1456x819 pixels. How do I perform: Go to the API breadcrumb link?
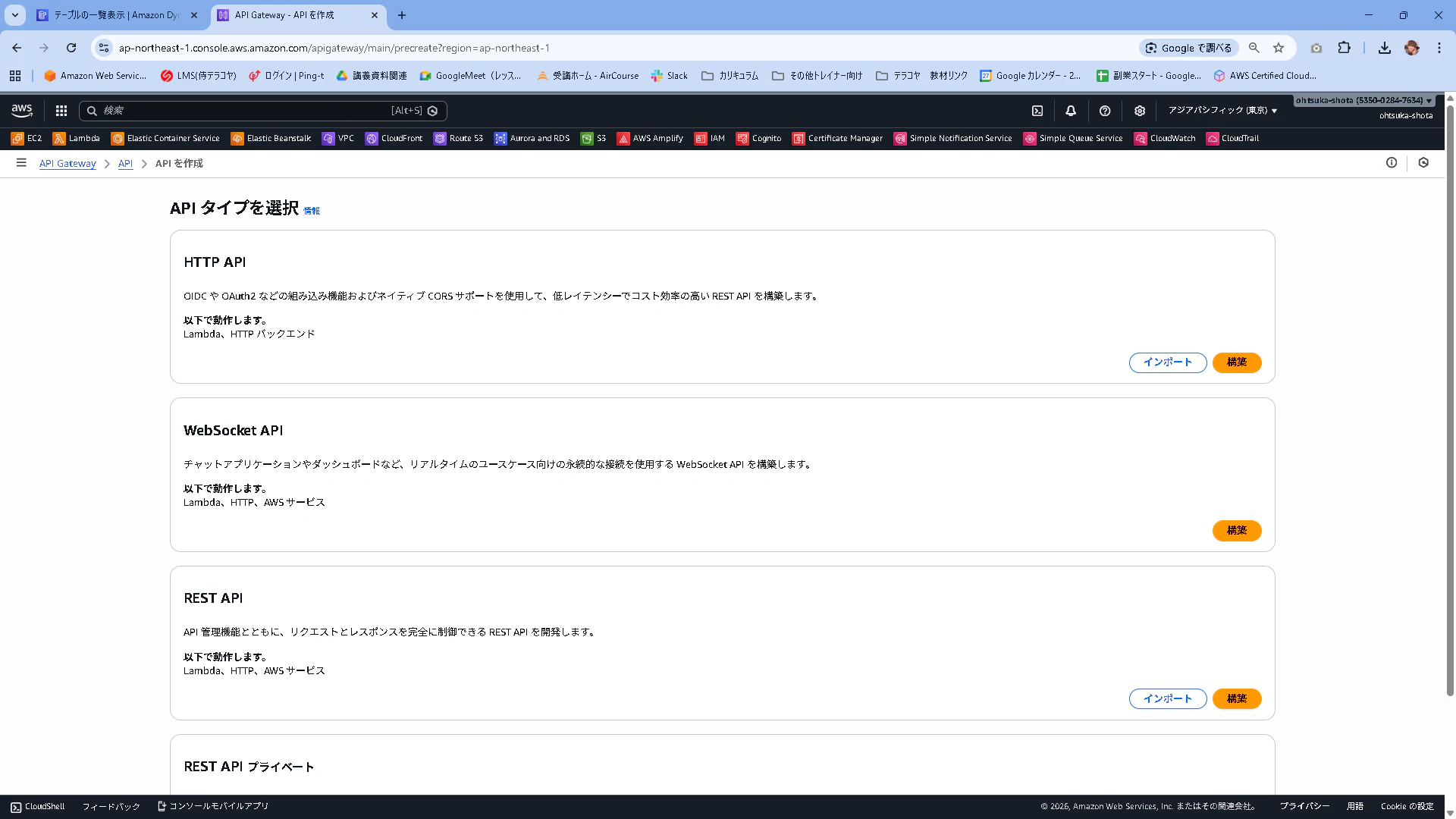click(125, 164)
